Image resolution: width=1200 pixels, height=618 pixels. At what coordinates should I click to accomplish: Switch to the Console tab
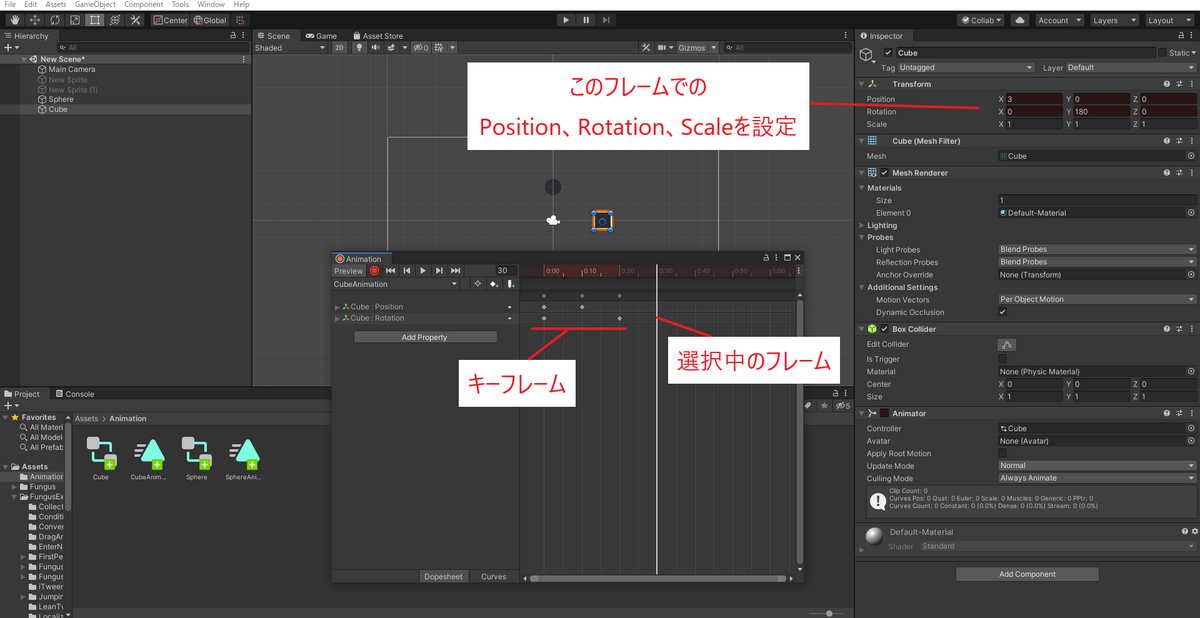75,394
